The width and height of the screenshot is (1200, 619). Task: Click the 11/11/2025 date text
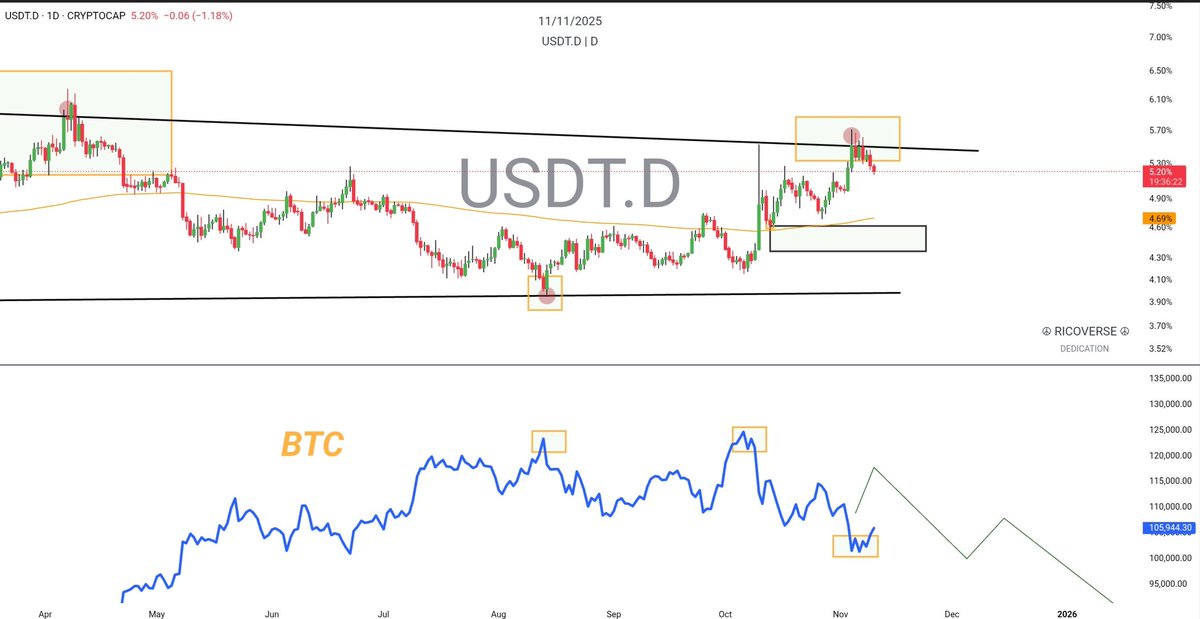(570, 21)
